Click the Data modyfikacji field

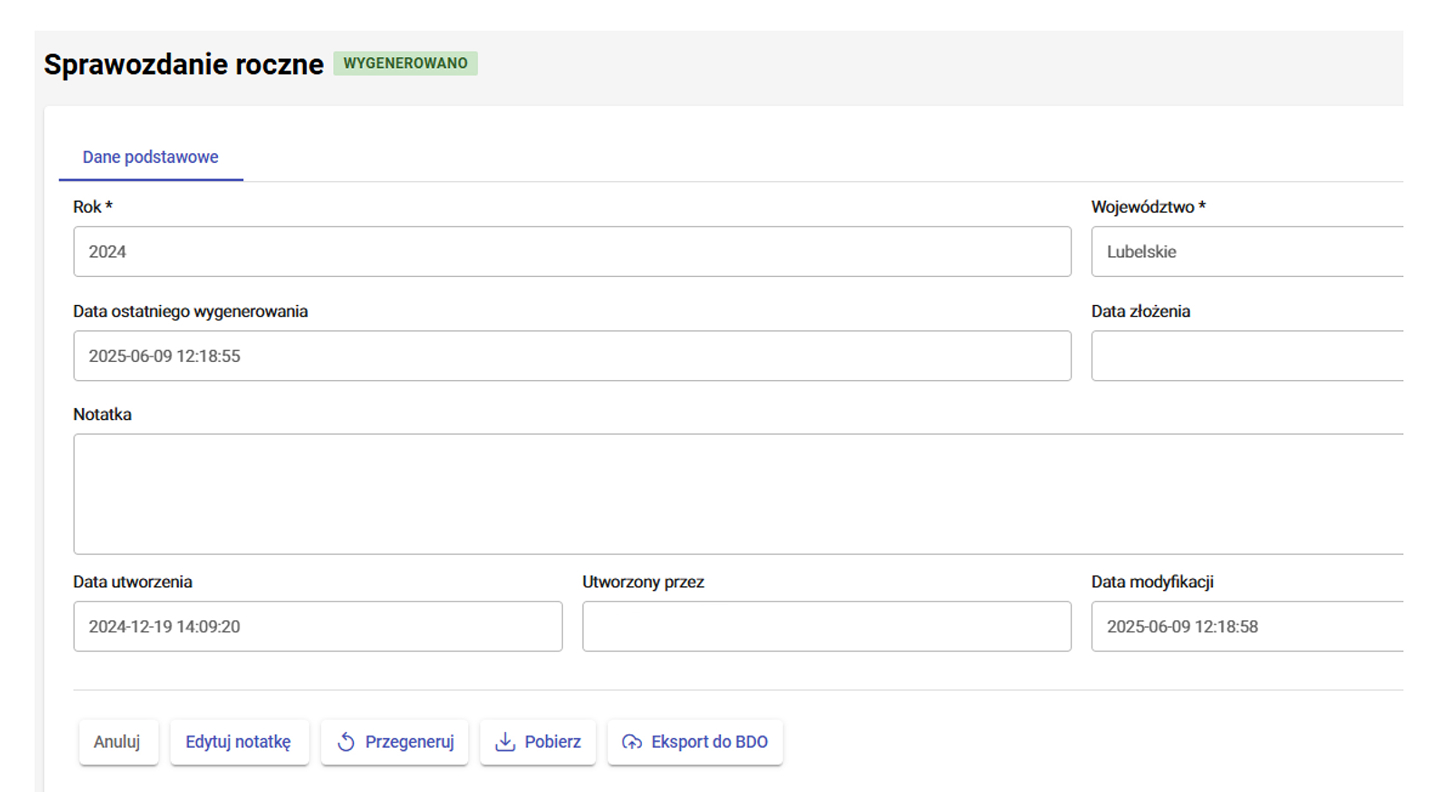1250,627
